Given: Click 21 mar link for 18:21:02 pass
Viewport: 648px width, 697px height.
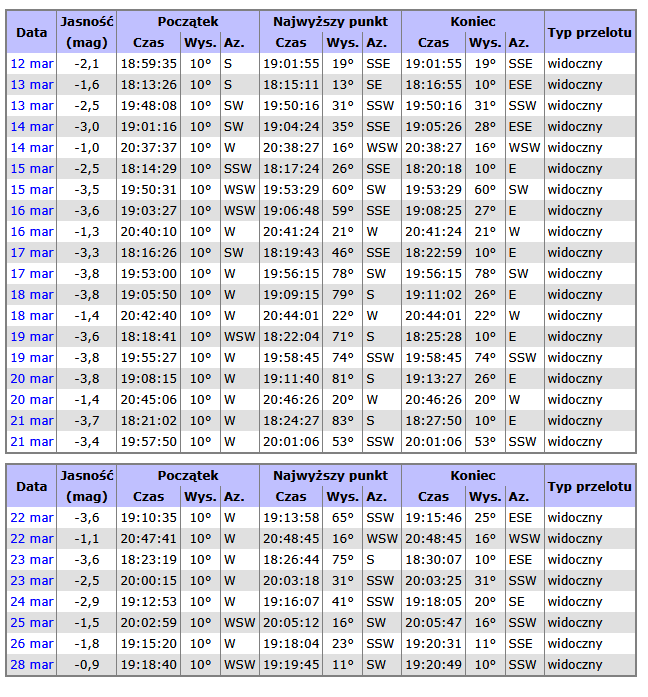Looking at the screenshot, I should tap(32, 420).
